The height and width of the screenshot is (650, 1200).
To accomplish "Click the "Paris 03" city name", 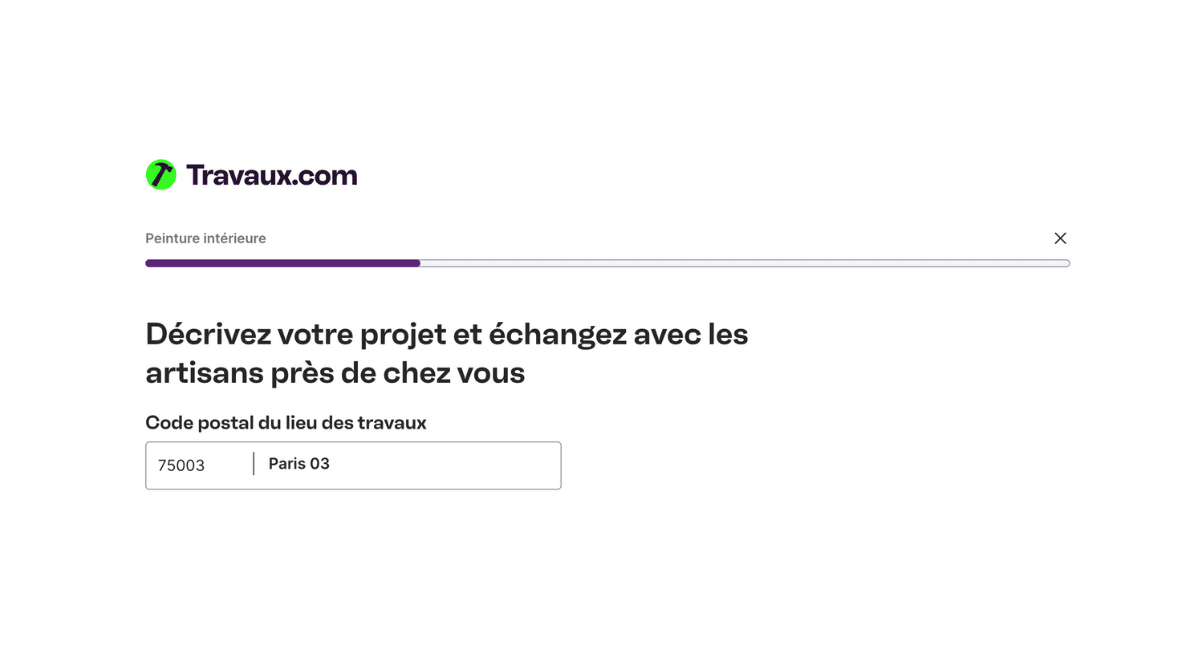I will 299,464.
